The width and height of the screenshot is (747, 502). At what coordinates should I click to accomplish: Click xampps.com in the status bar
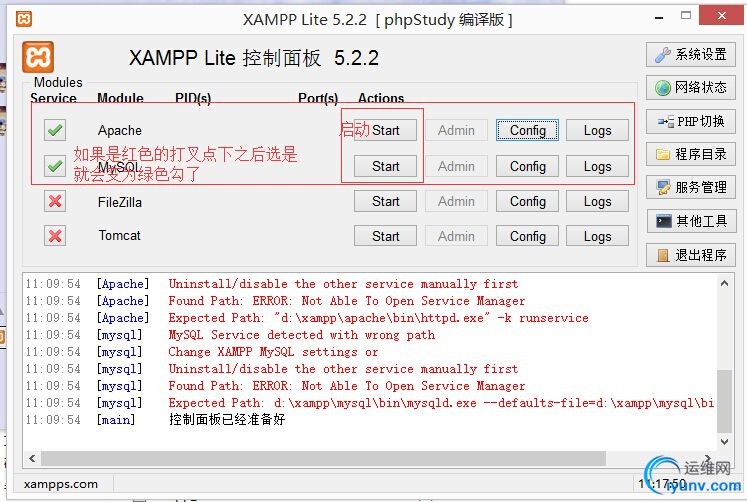pos(61,484)
